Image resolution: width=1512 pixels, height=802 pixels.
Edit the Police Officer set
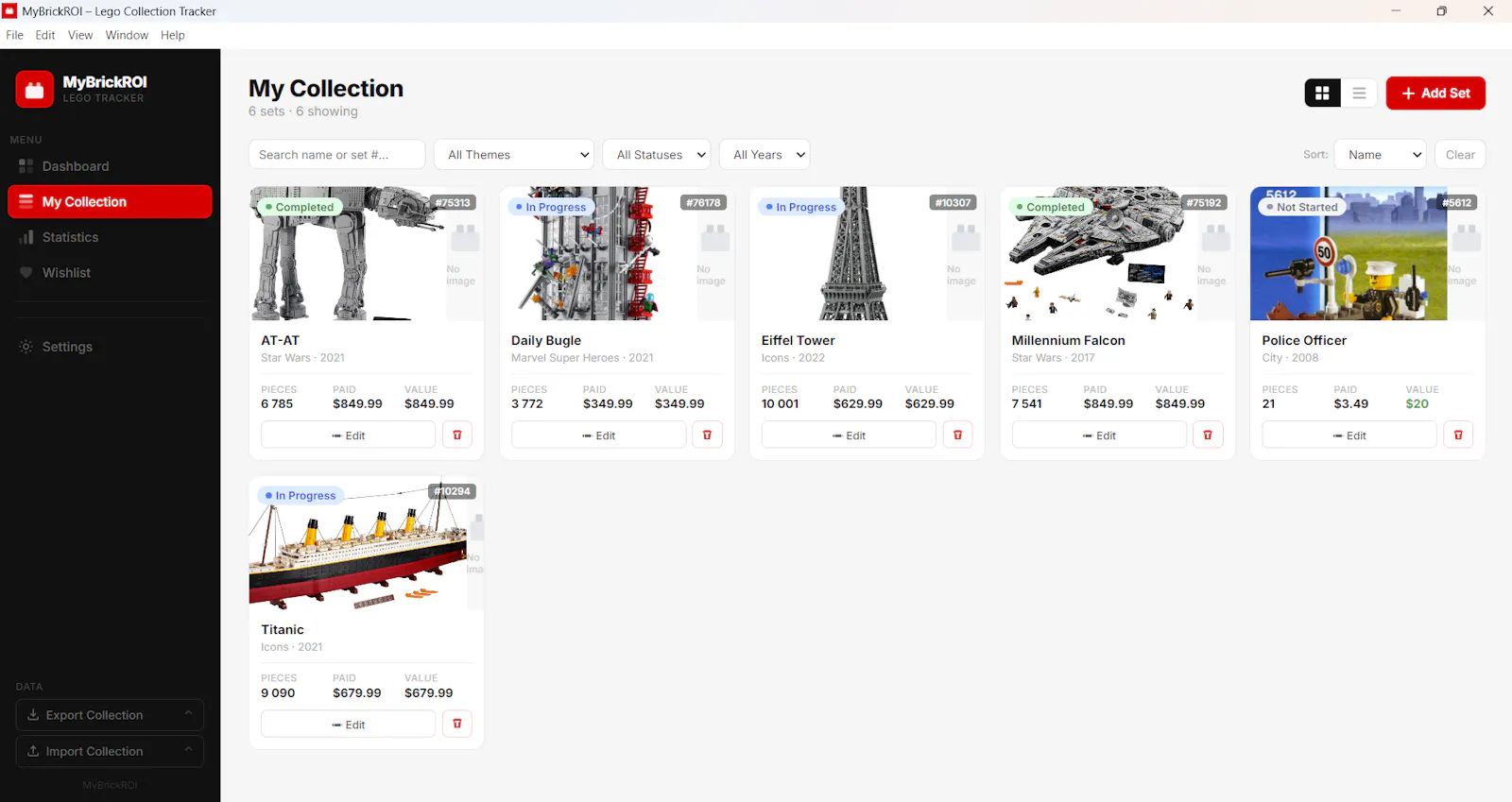pos(1349,435)
